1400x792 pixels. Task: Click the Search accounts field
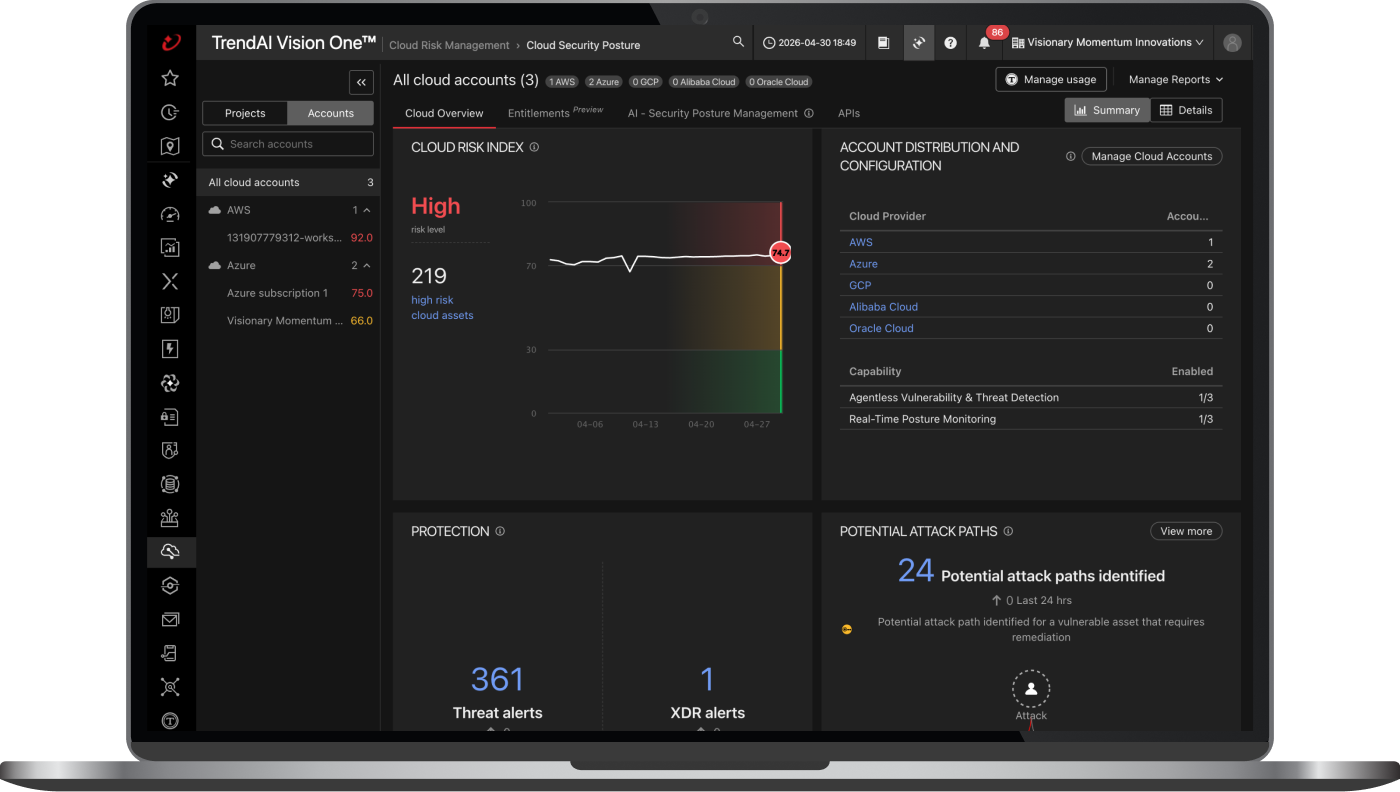pos(288,144)
